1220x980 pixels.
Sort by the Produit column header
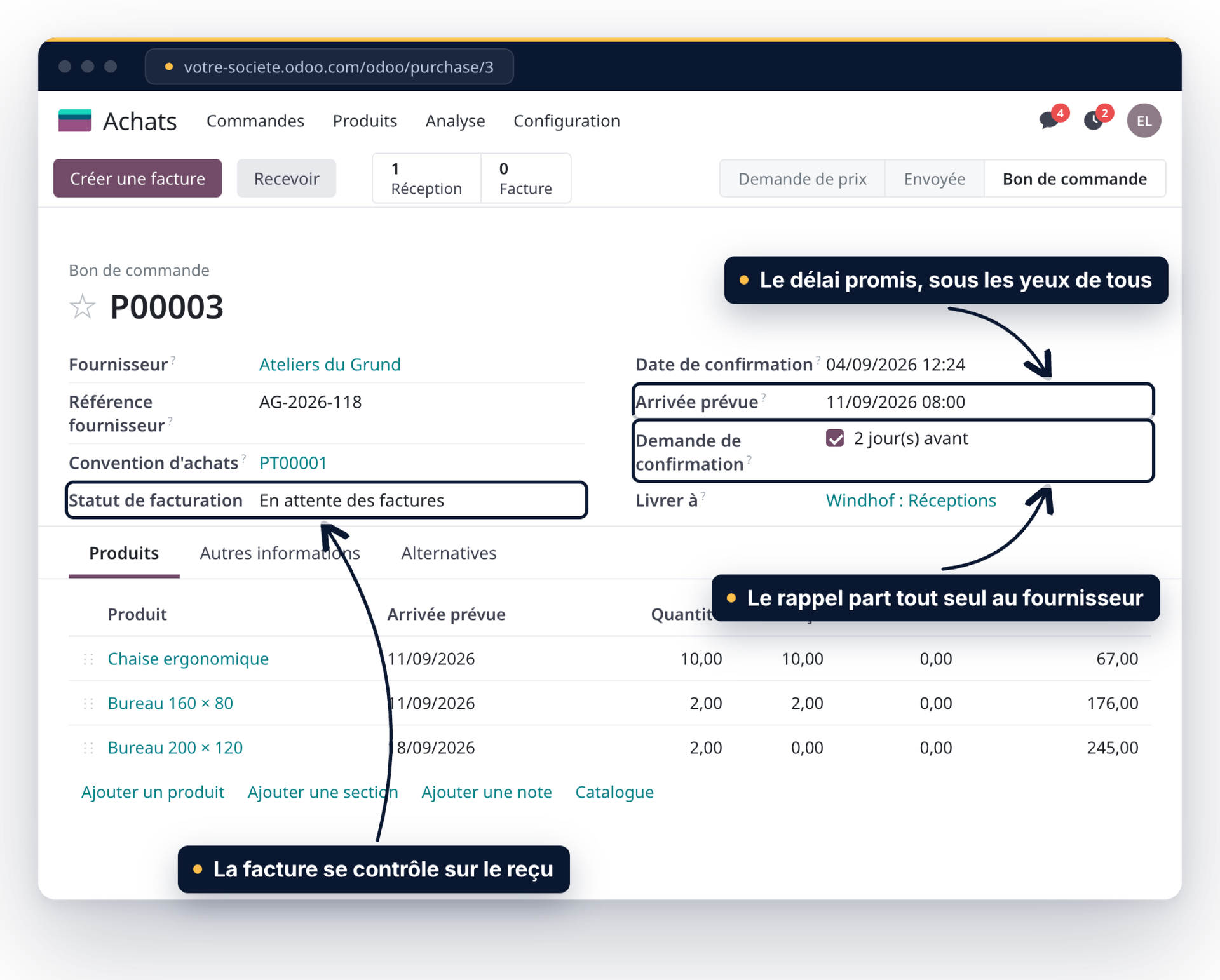click(x=137, y=614)
